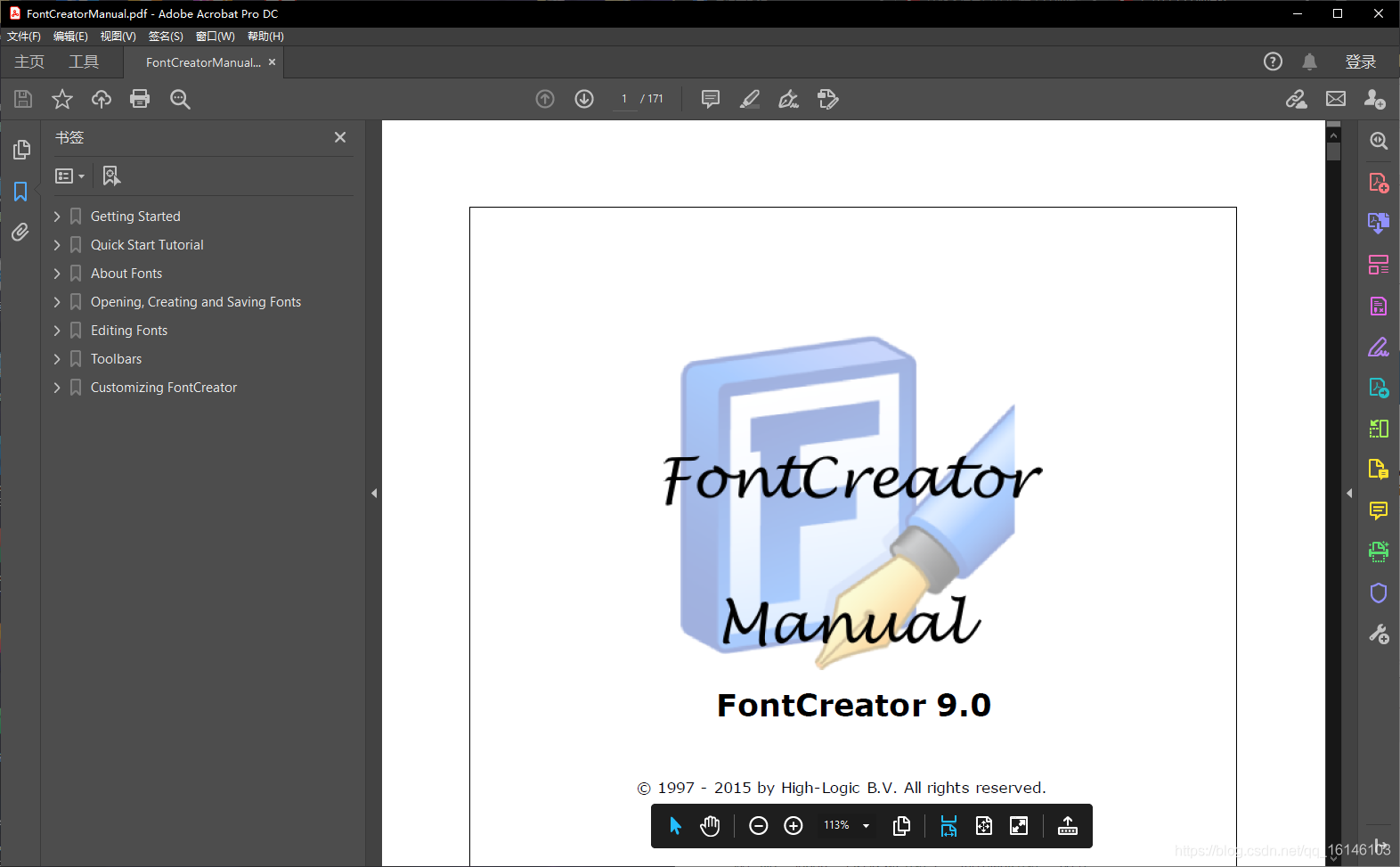The height and width of the screenshot is (867, 1400).
Task: Expand the Quick Start Tutorial bookmark
Action: [57, 245]
